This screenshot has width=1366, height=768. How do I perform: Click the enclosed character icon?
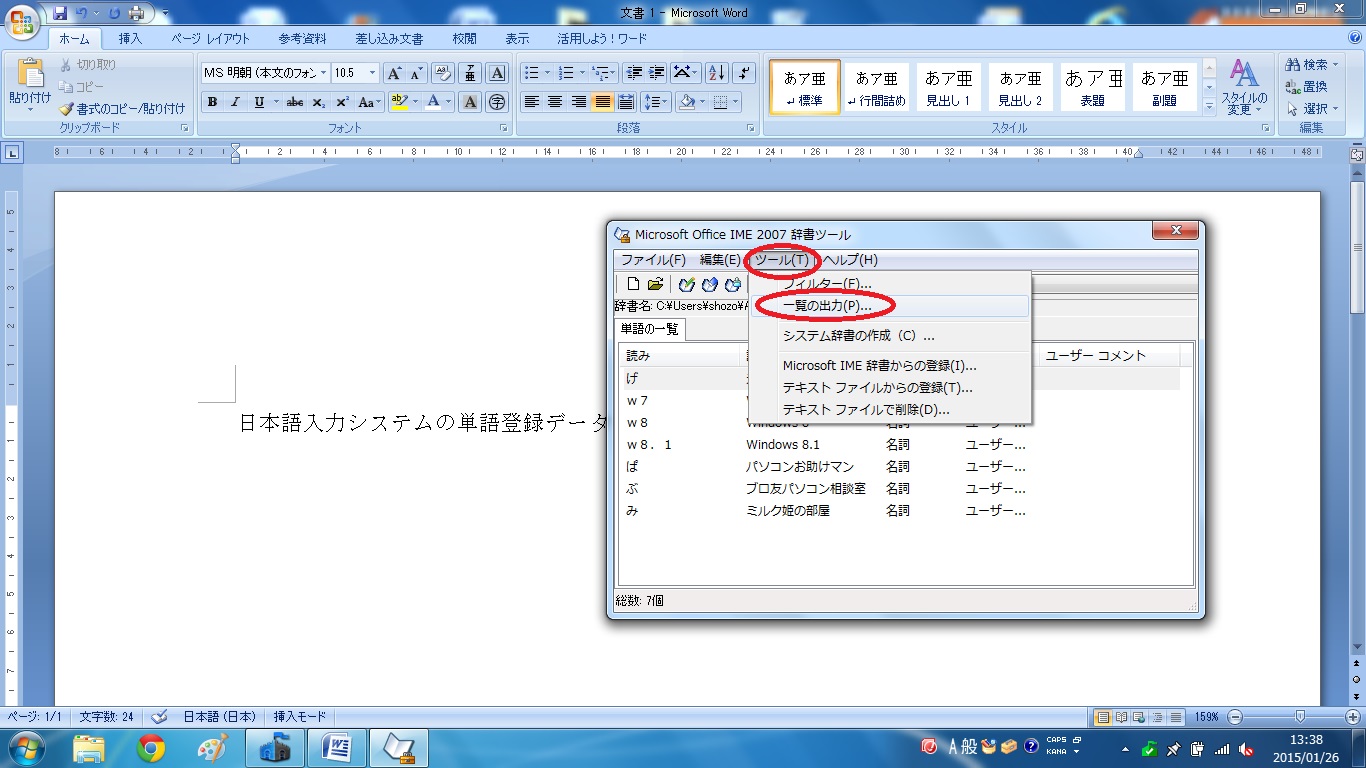tap(497, 102)
